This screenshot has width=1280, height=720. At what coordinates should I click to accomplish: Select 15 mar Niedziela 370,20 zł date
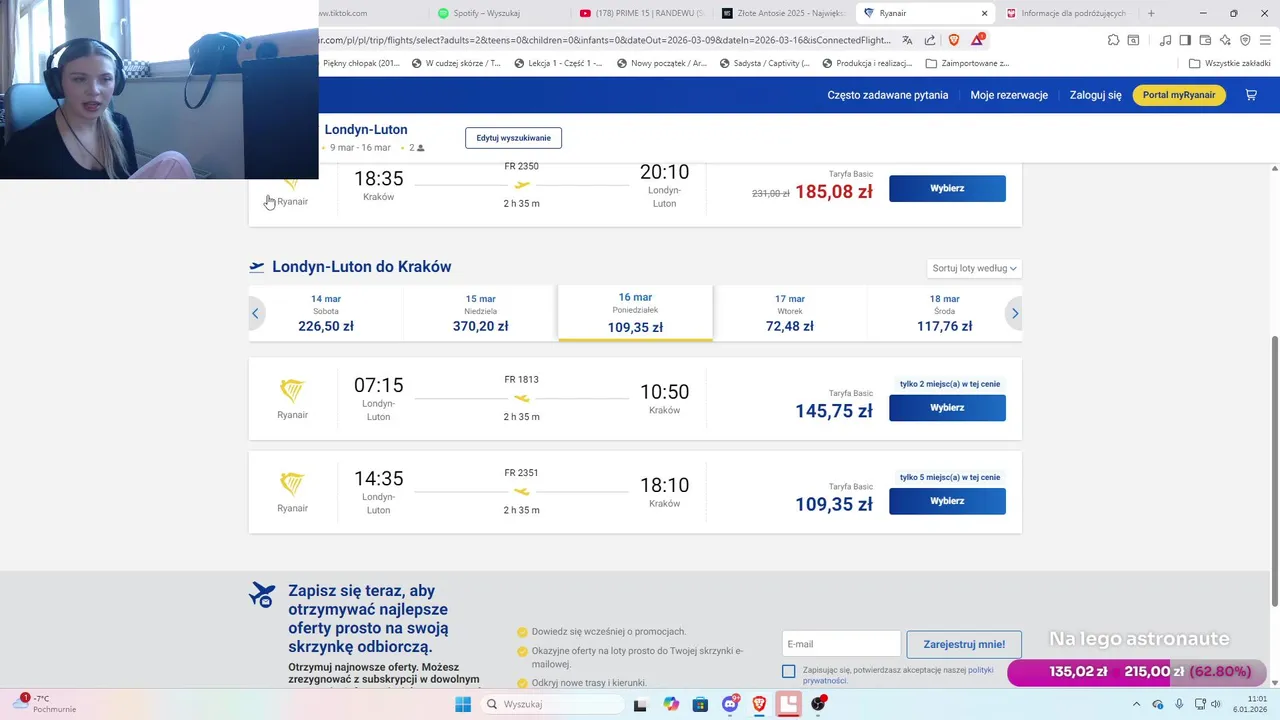pos(480,313)
